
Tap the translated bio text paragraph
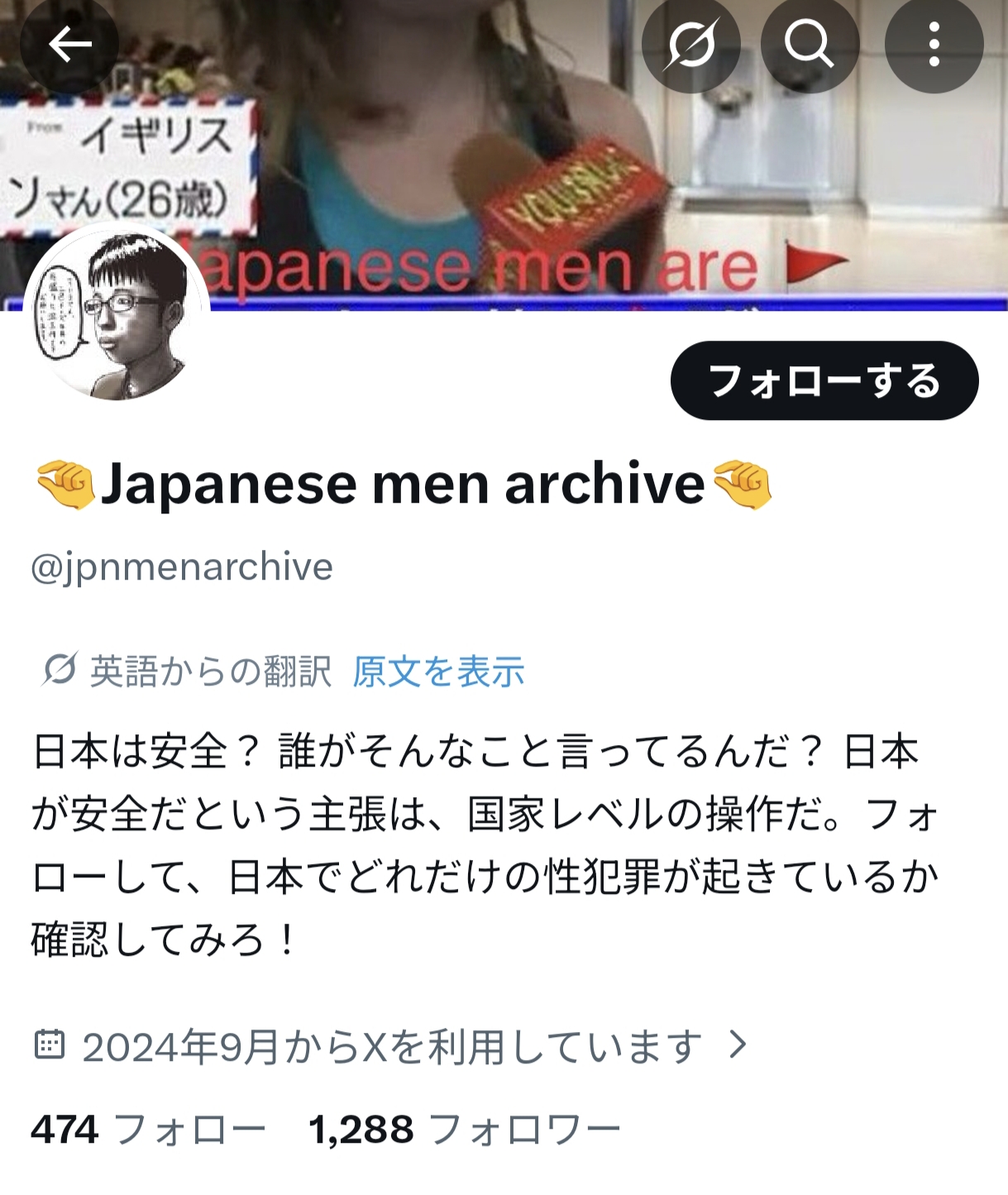point(486,845)
